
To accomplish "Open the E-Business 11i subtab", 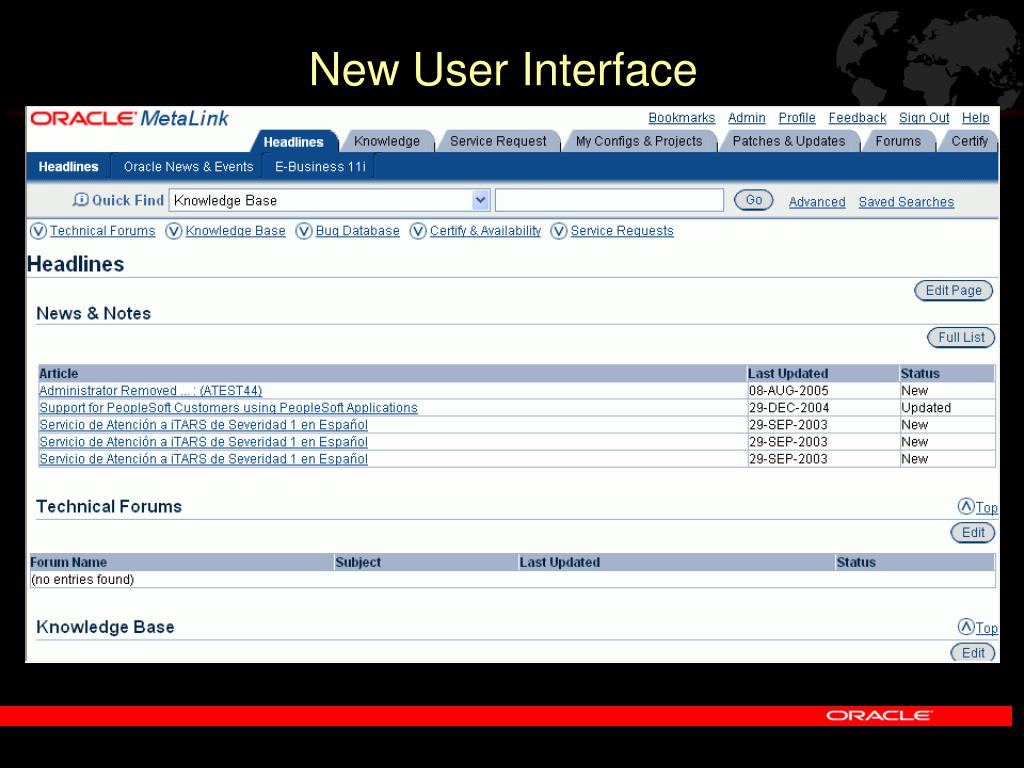I will click(x=320, y=167).
